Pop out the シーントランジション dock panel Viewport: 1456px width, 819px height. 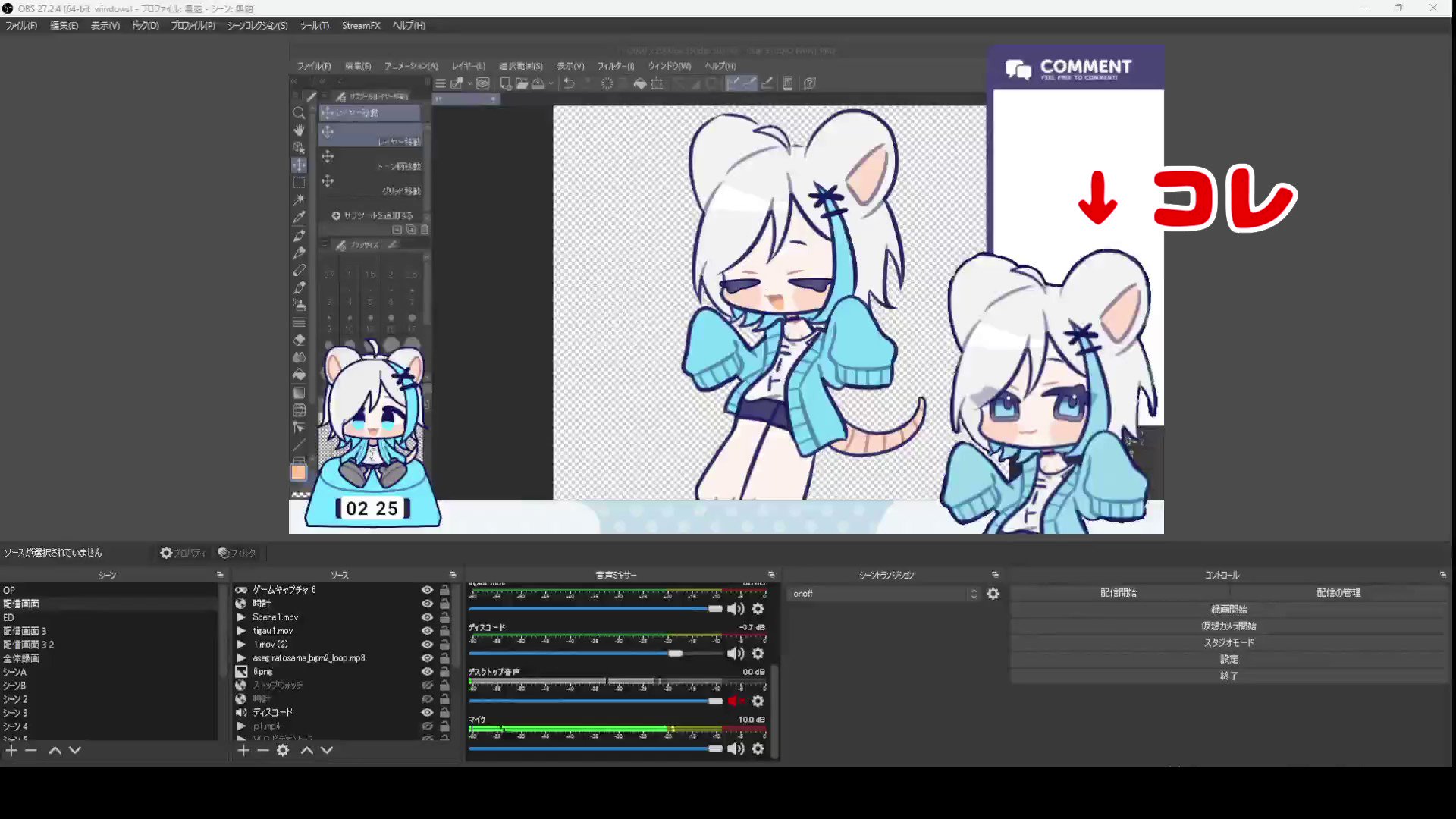pos(995,575)
